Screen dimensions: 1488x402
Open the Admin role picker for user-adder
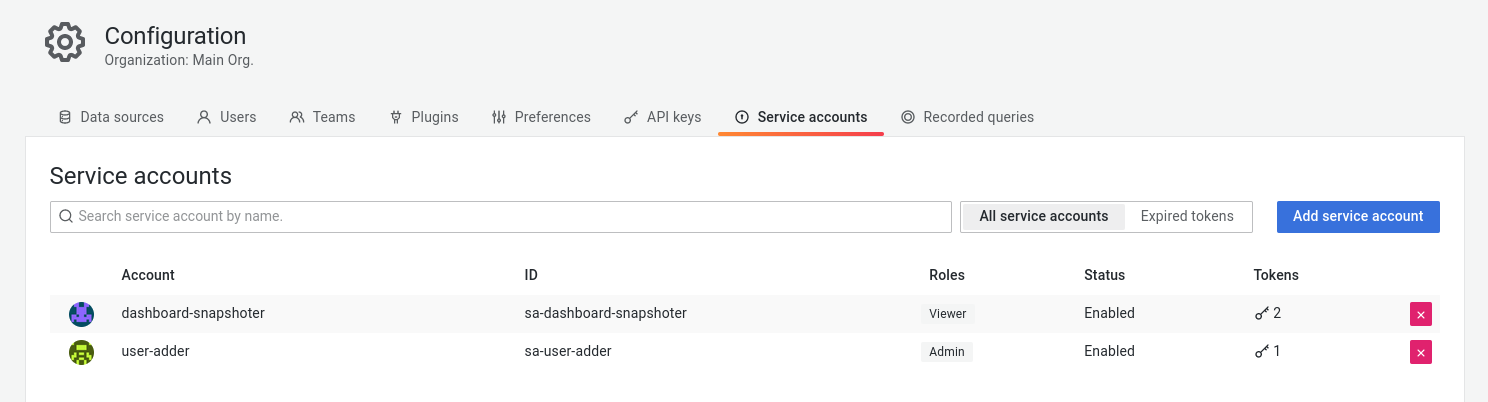[946, 352]
